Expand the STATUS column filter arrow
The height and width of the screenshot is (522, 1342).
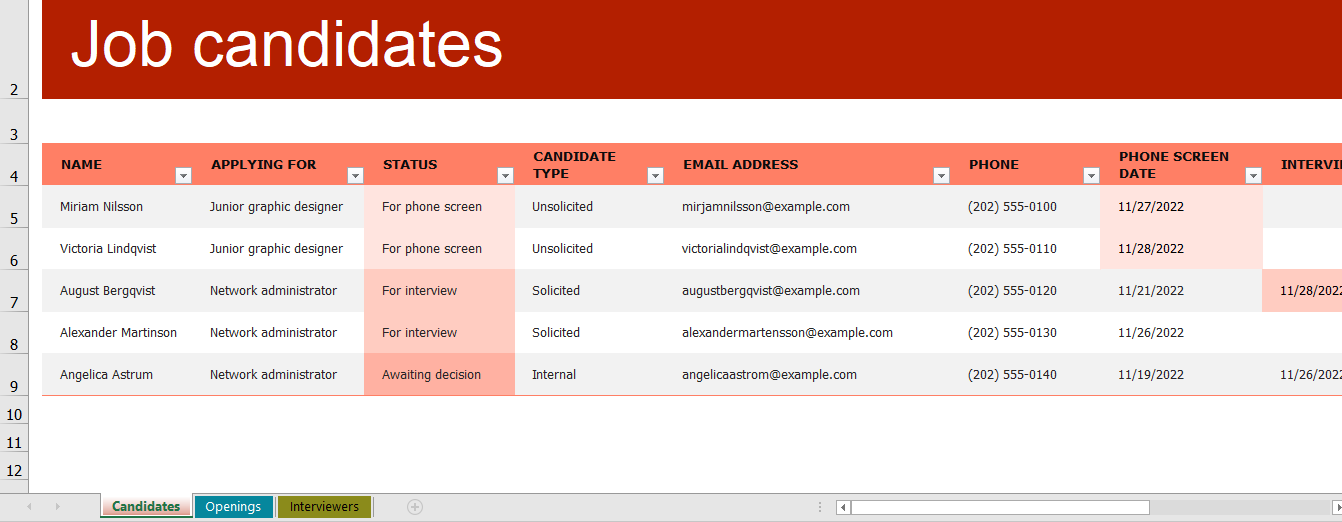pos(505,176)
